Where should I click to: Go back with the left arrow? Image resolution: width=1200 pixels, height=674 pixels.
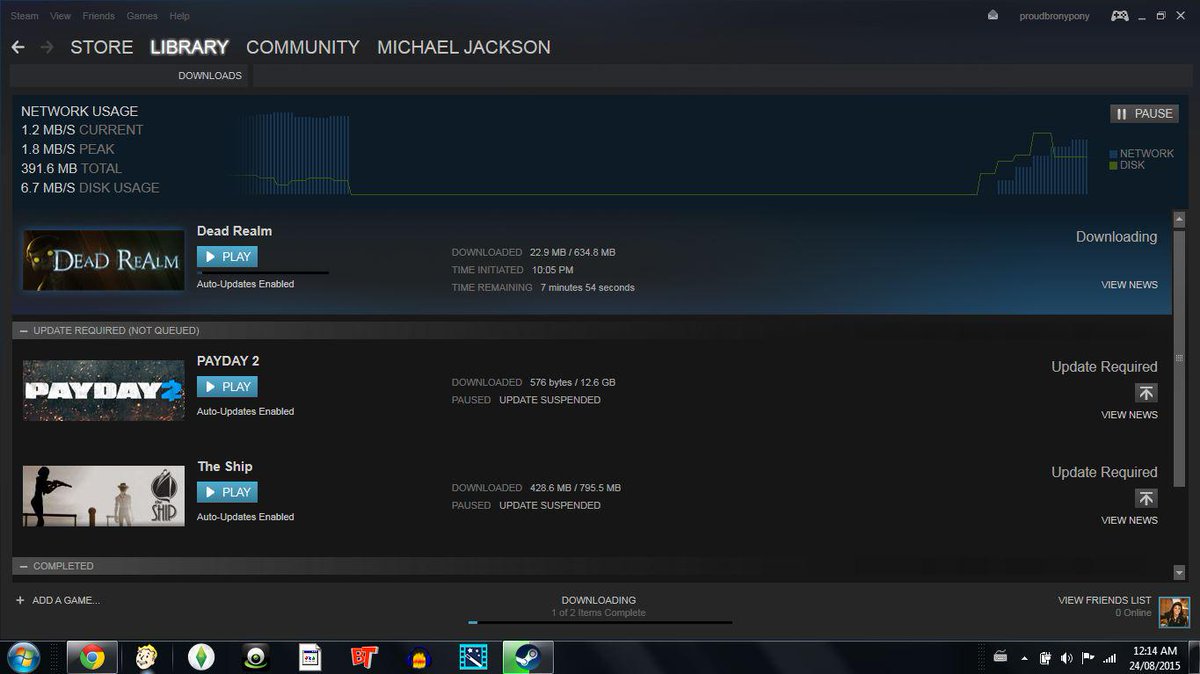18,47
